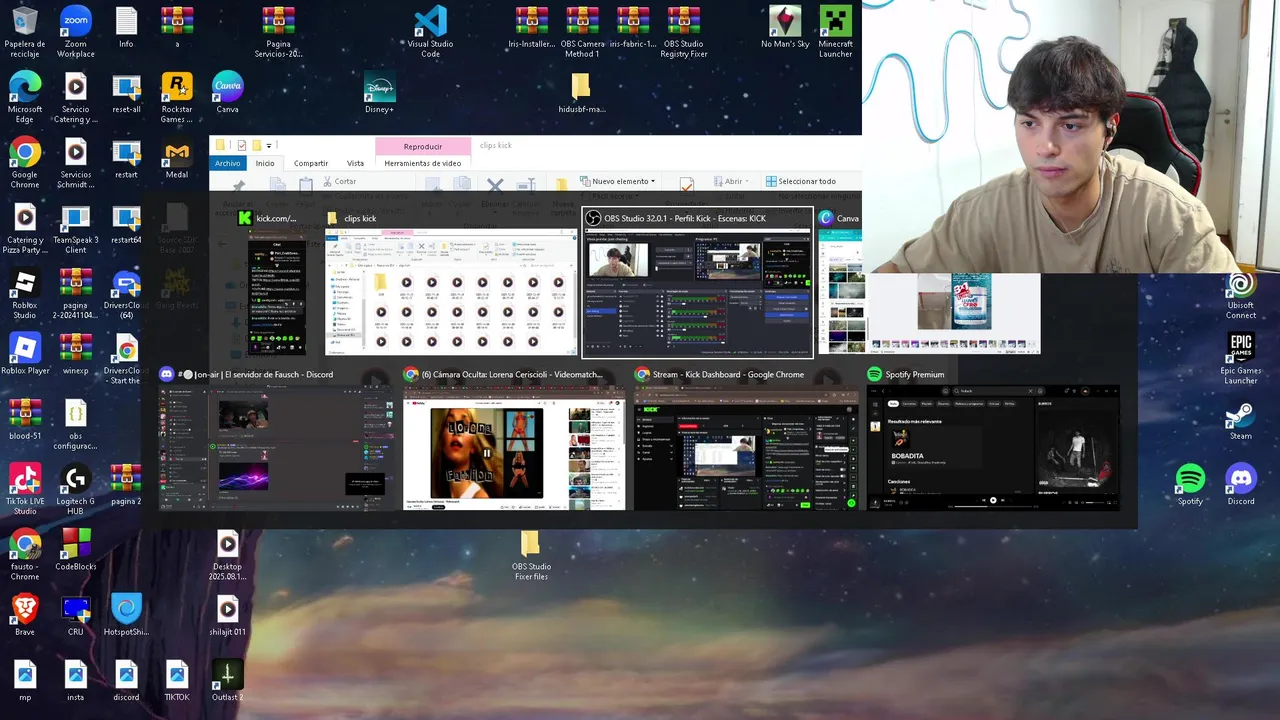Switch to the Cámara Oculta Chrome thumbnail
The width and height of the screenshot is (1280, 720).
click(x=514, y=440)
